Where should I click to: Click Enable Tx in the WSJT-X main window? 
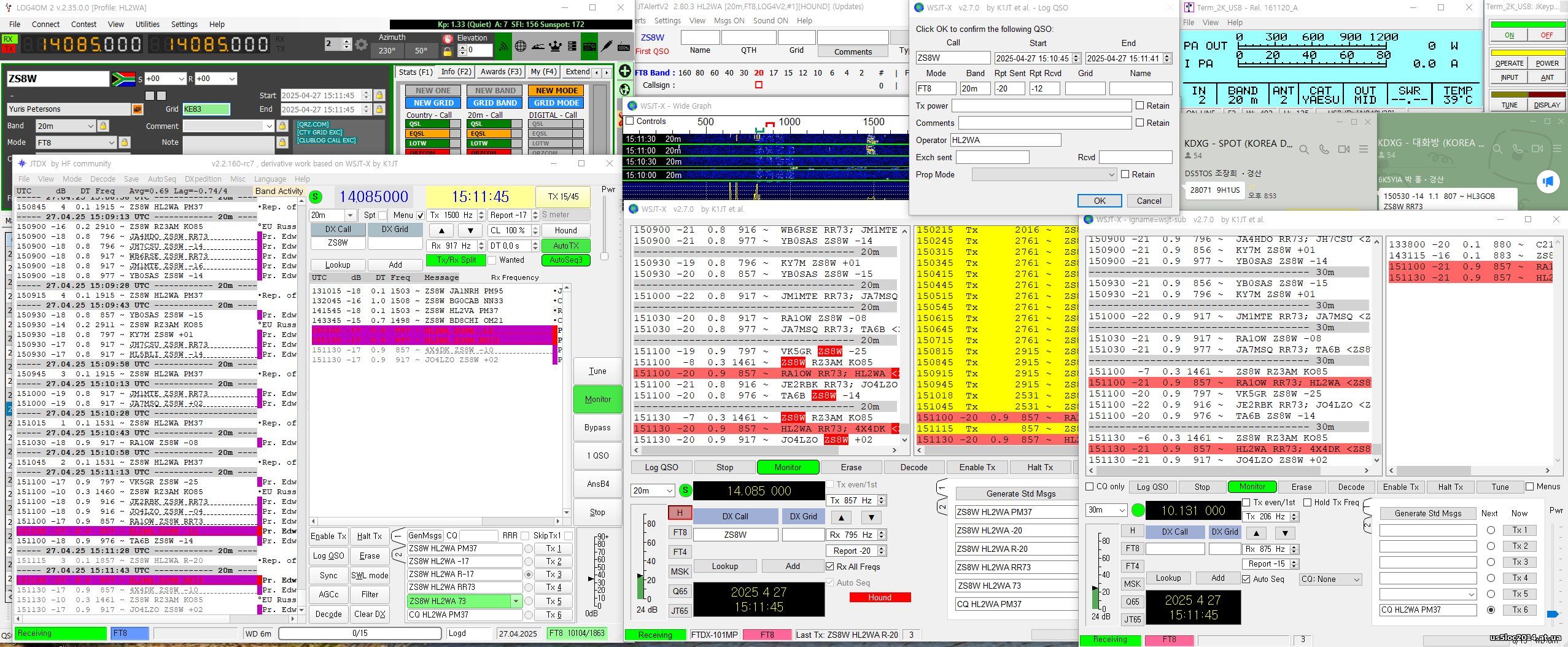coord(977,467)
